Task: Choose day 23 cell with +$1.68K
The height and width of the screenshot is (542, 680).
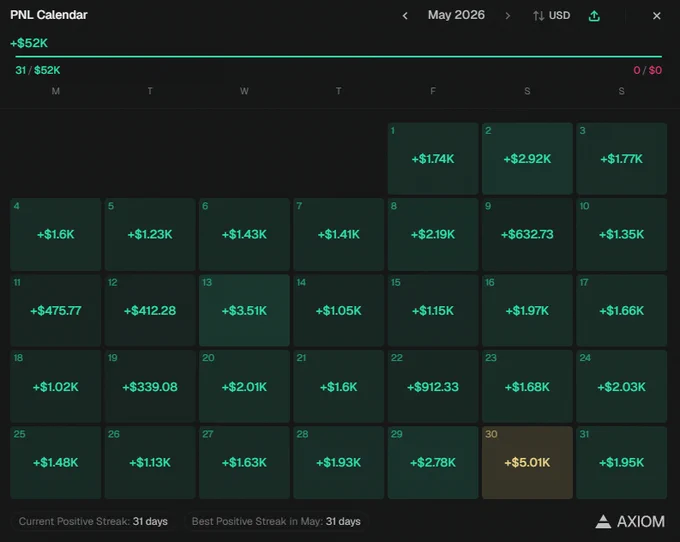Action: coord(527,386)
